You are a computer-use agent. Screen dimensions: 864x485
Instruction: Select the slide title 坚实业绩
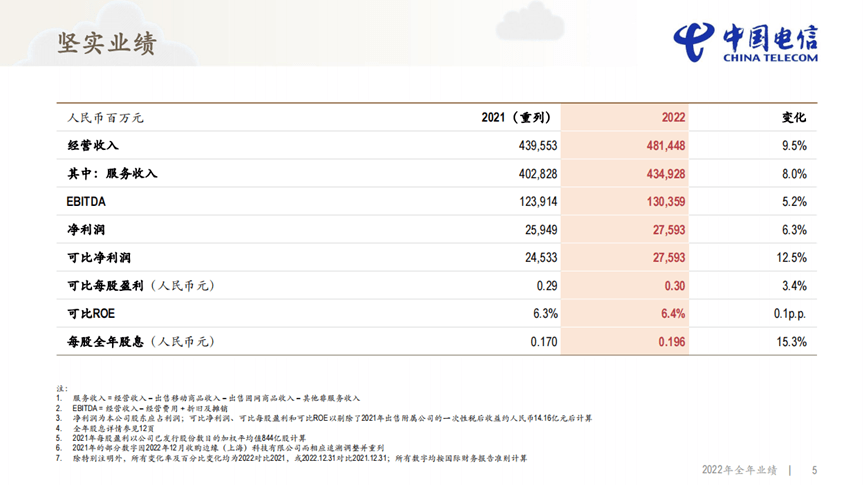[x=107, y=43]
